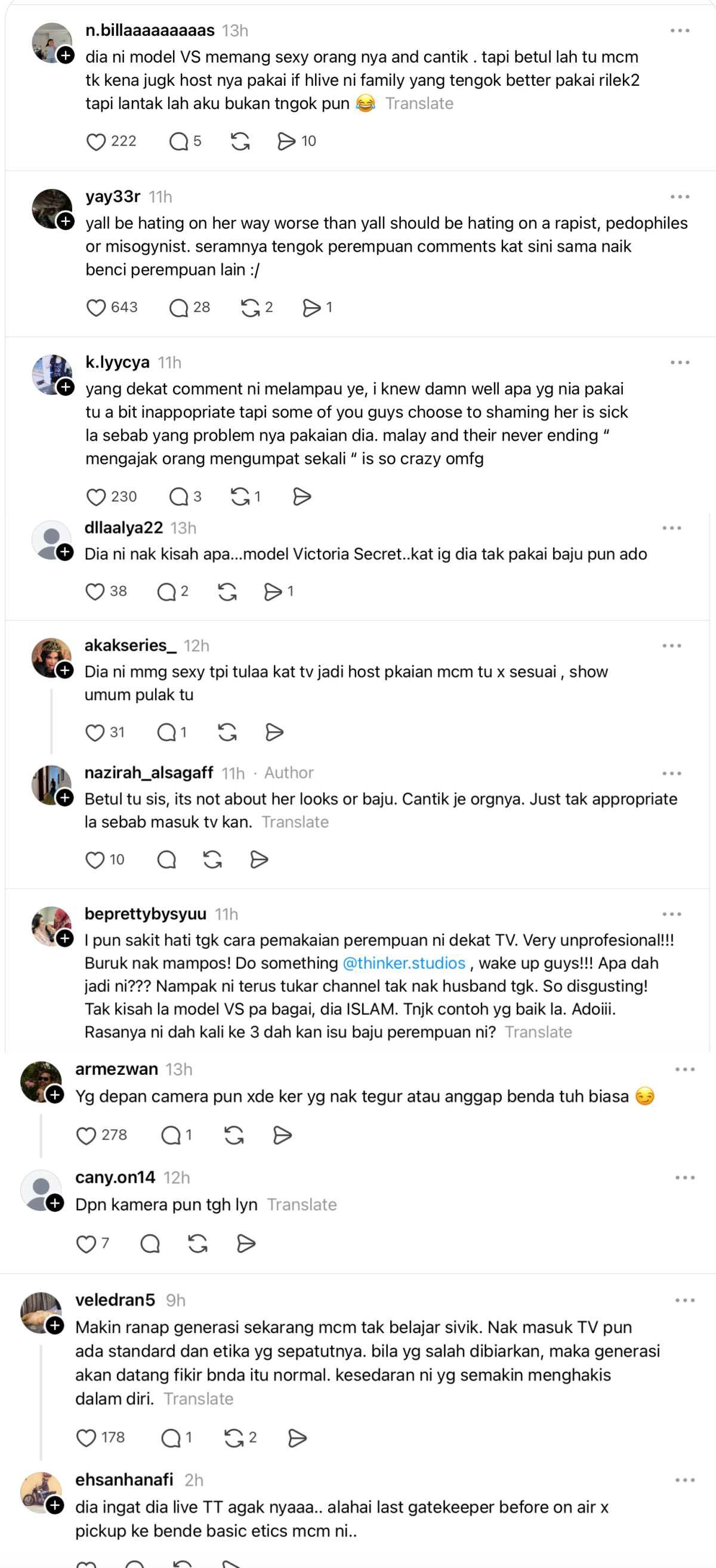Share the nazirah_alsagaff author reply
Image resolution: width=716 pixels, height=1568 pixels.
click(x=260, y=860)
